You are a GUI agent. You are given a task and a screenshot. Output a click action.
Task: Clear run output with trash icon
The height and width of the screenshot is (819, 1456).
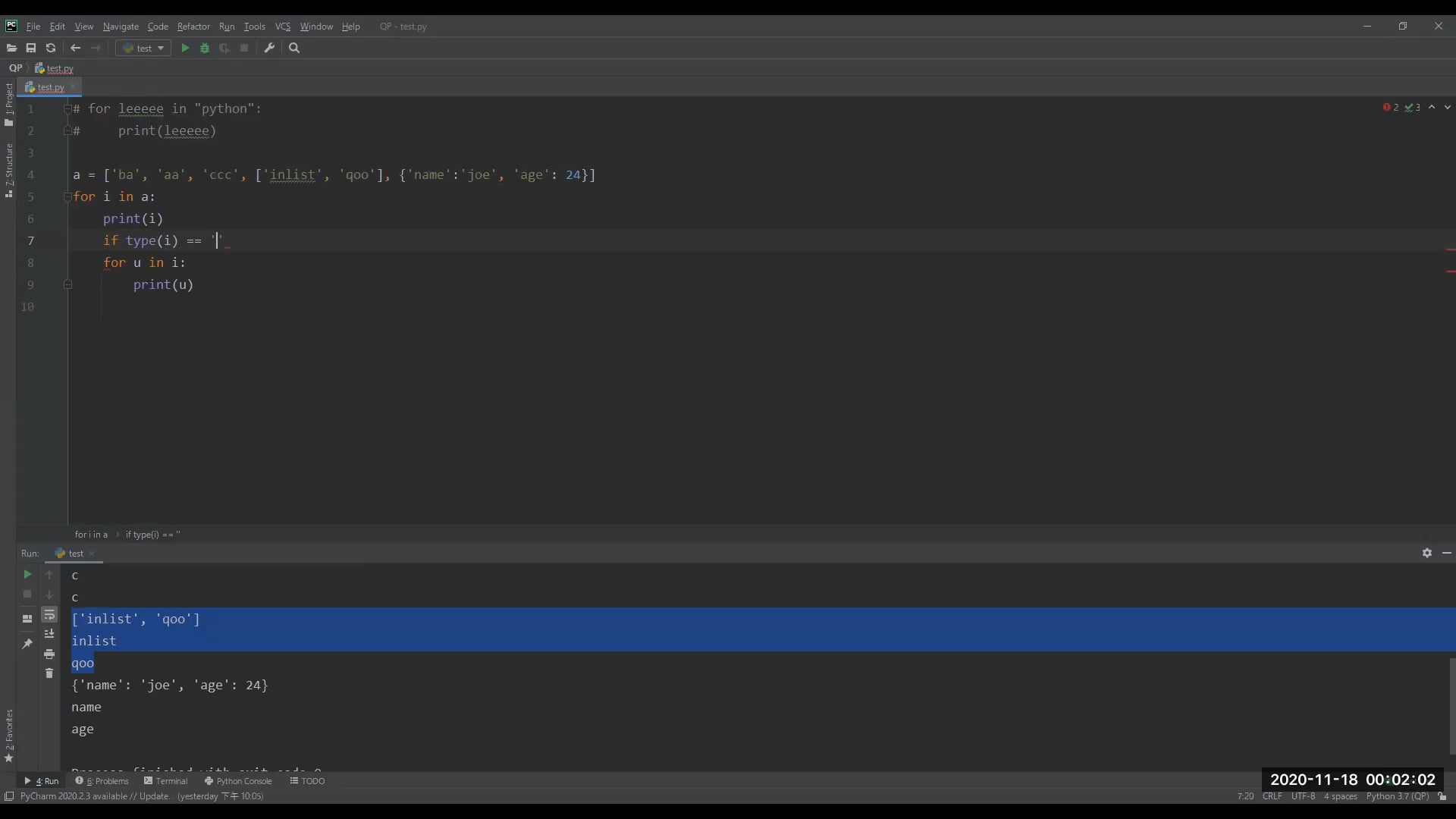[x=49, y=673]
